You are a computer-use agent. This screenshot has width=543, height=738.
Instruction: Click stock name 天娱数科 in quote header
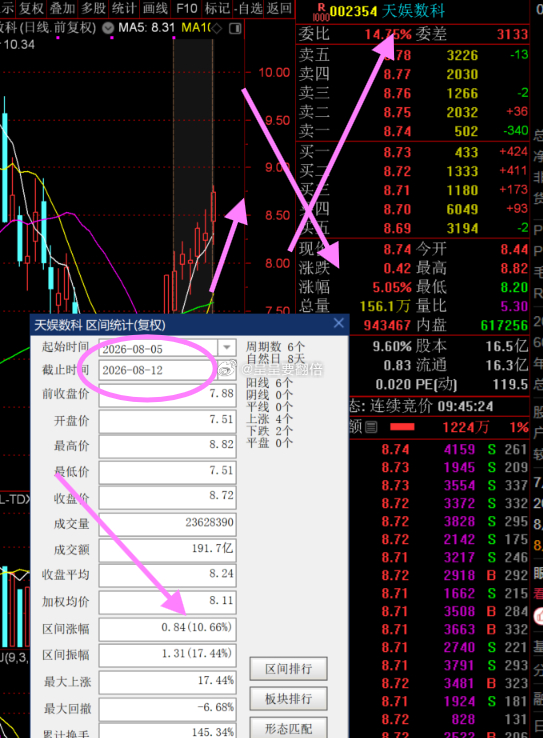[413, 11]
